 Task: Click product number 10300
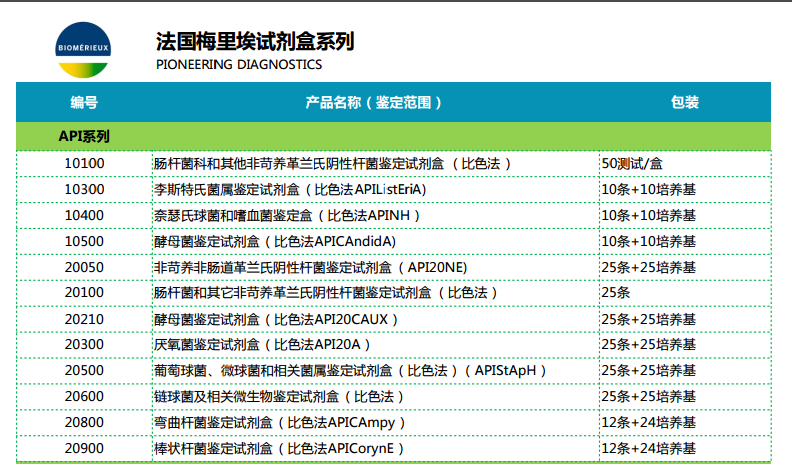click(84, 189)
